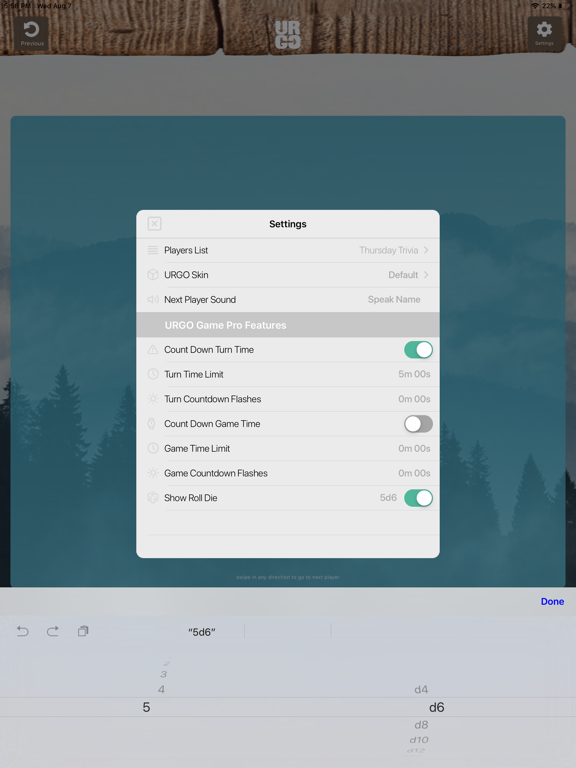The width and height of the screenshot is (576, 768).
Task: Open Players List chevron for Thursday Trivia
Action: (426, 250)
